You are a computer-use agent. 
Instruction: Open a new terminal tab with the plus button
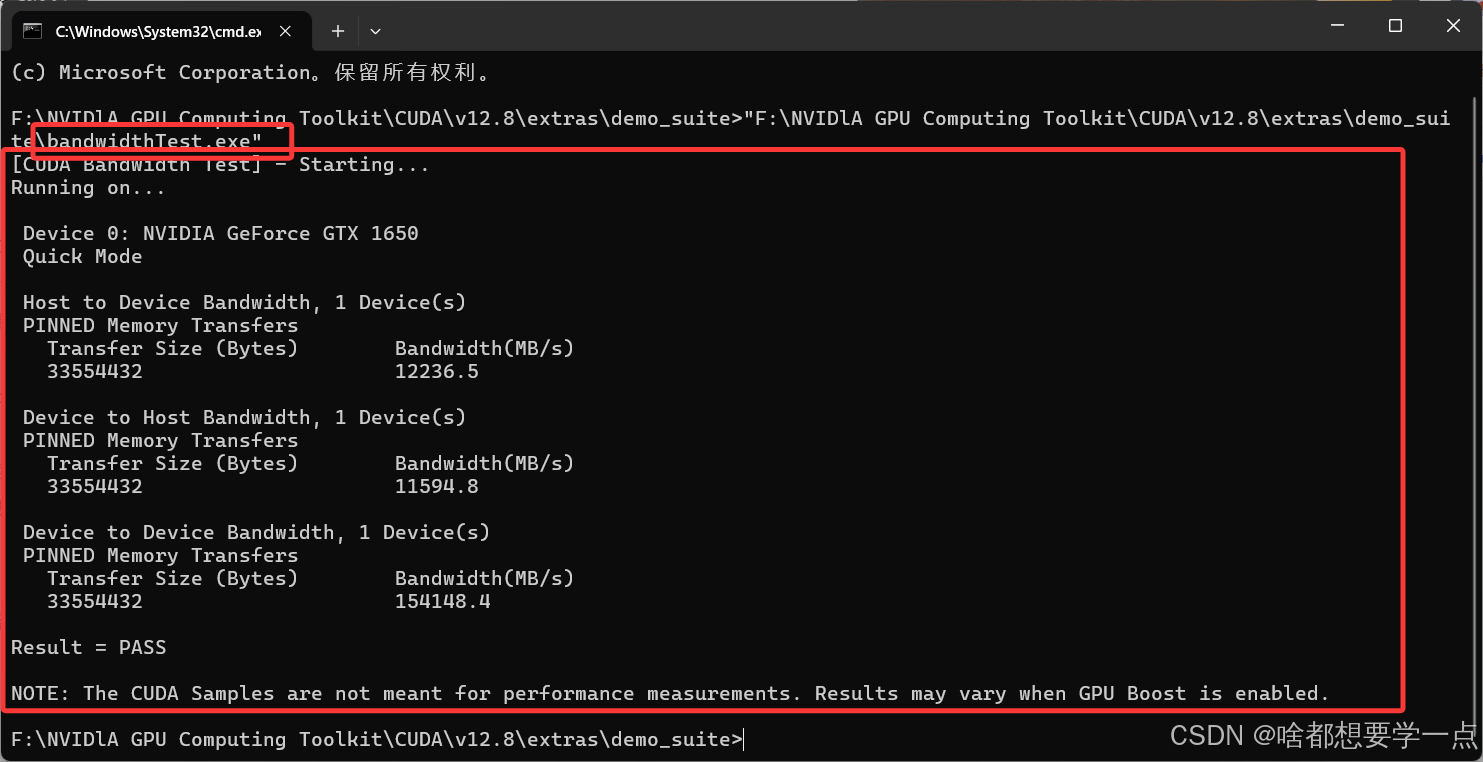[338, 31]
